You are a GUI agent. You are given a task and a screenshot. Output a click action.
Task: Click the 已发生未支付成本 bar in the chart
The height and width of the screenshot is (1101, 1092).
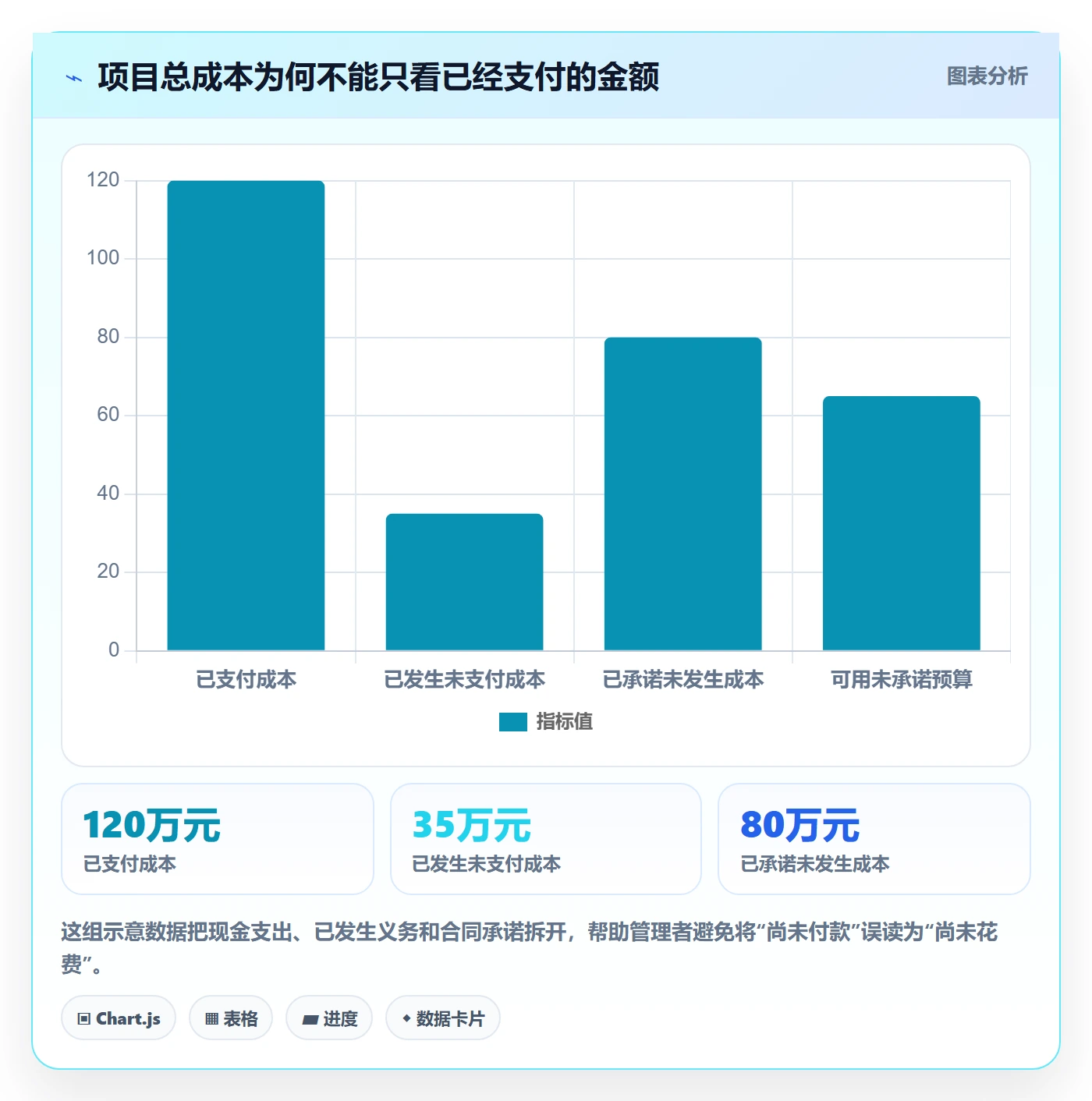tap(464, 582)
